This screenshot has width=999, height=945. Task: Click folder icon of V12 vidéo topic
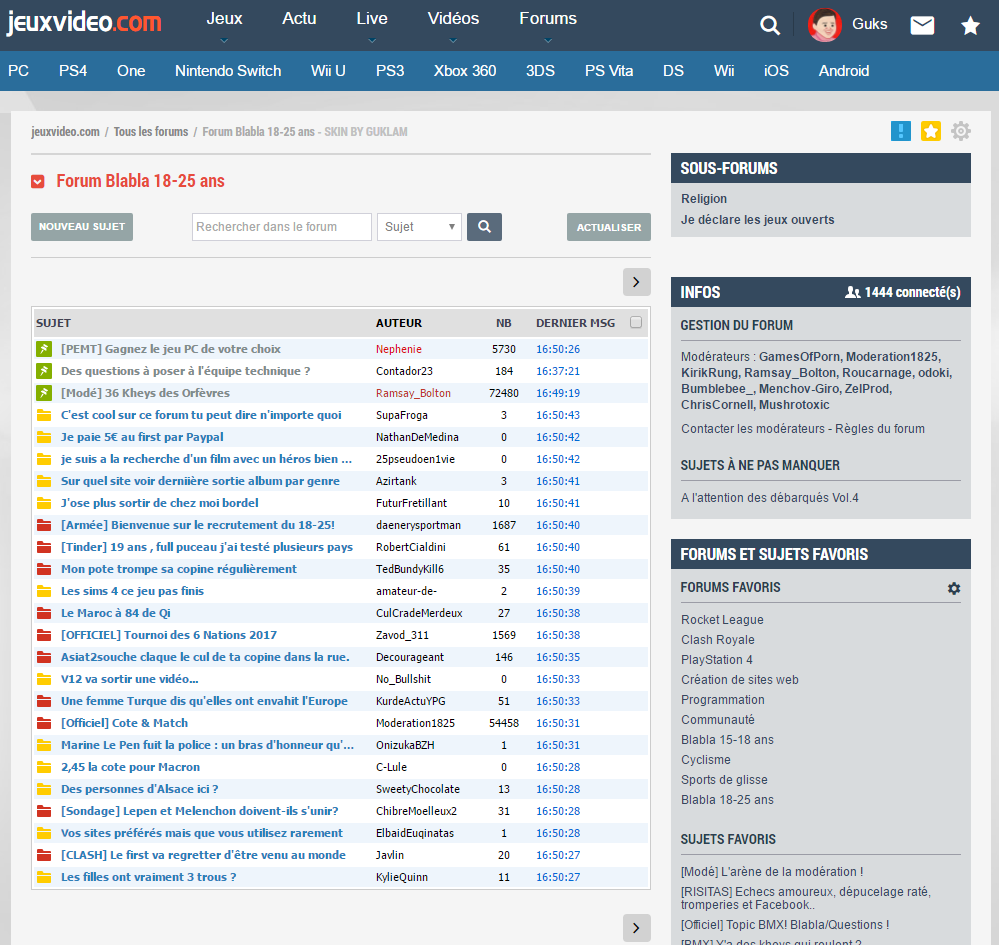pos(44,679)
